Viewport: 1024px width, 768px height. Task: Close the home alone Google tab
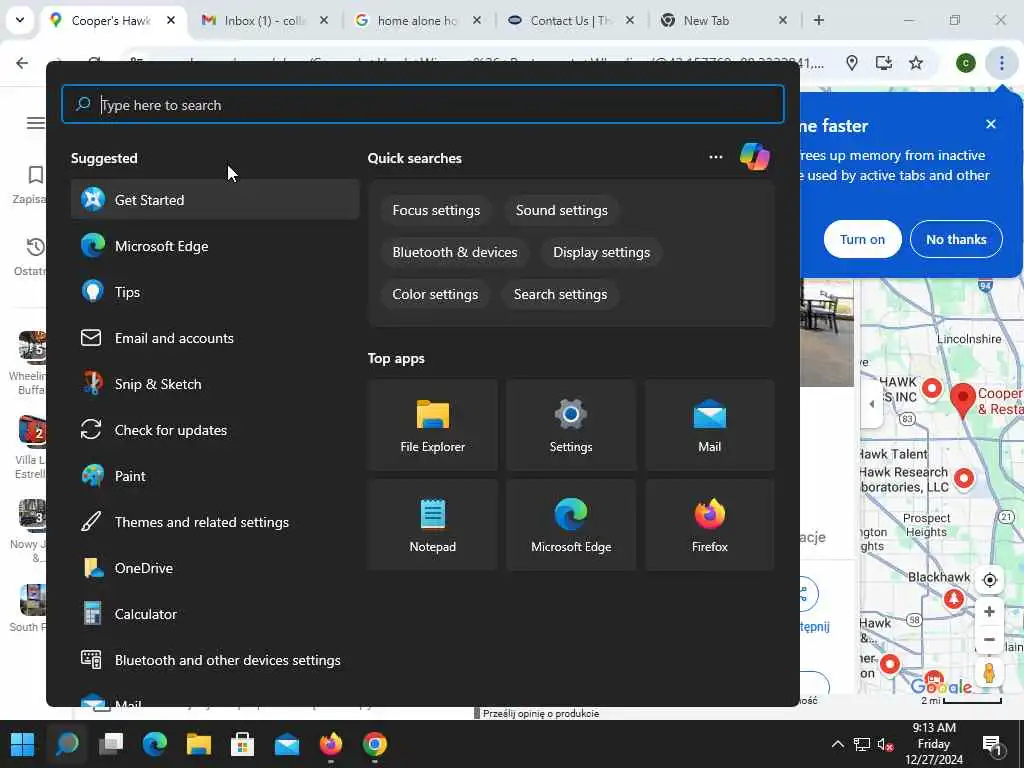477,21
